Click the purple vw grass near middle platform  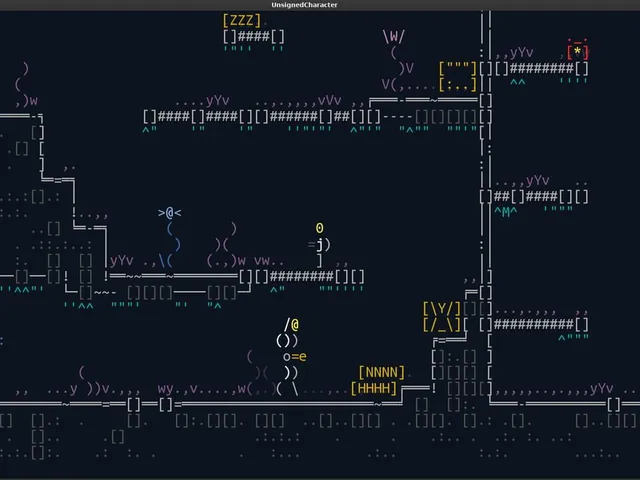262,260
